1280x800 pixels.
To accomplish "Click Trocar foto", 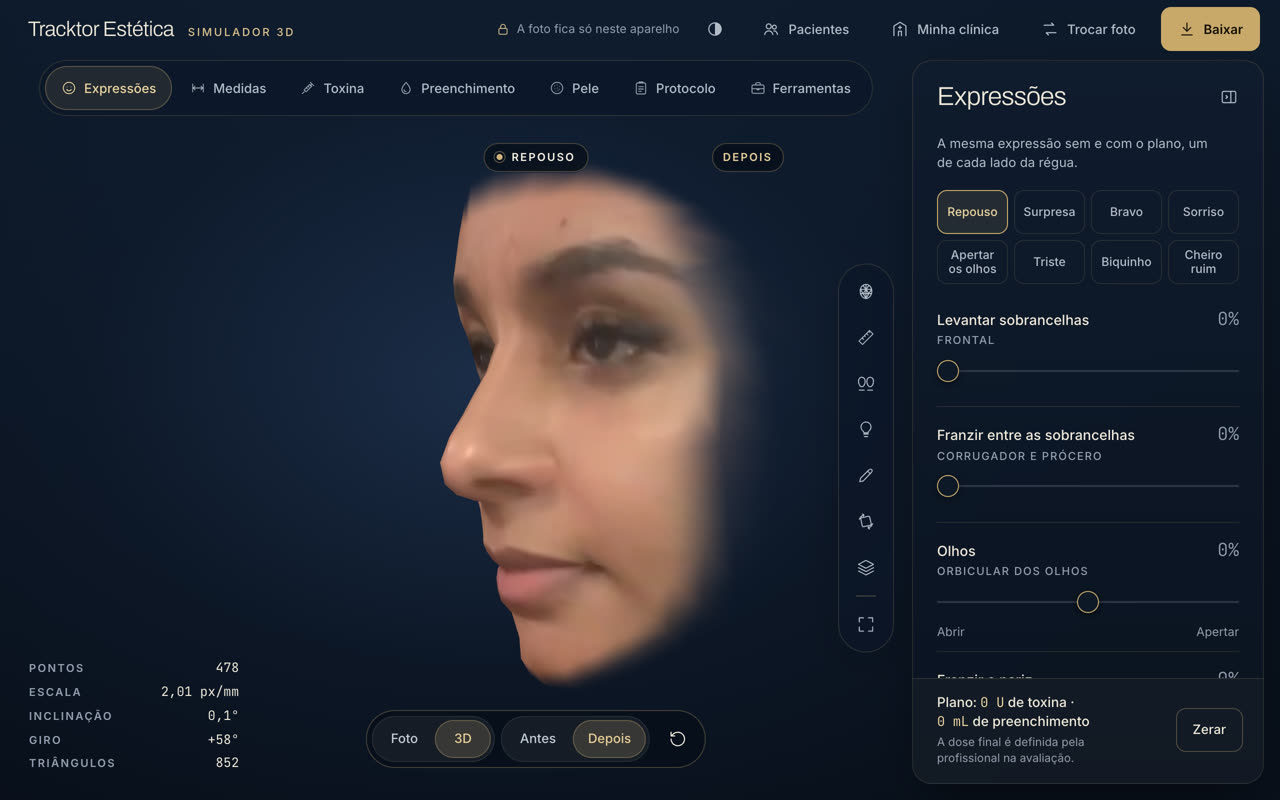I will point(1089,29).
